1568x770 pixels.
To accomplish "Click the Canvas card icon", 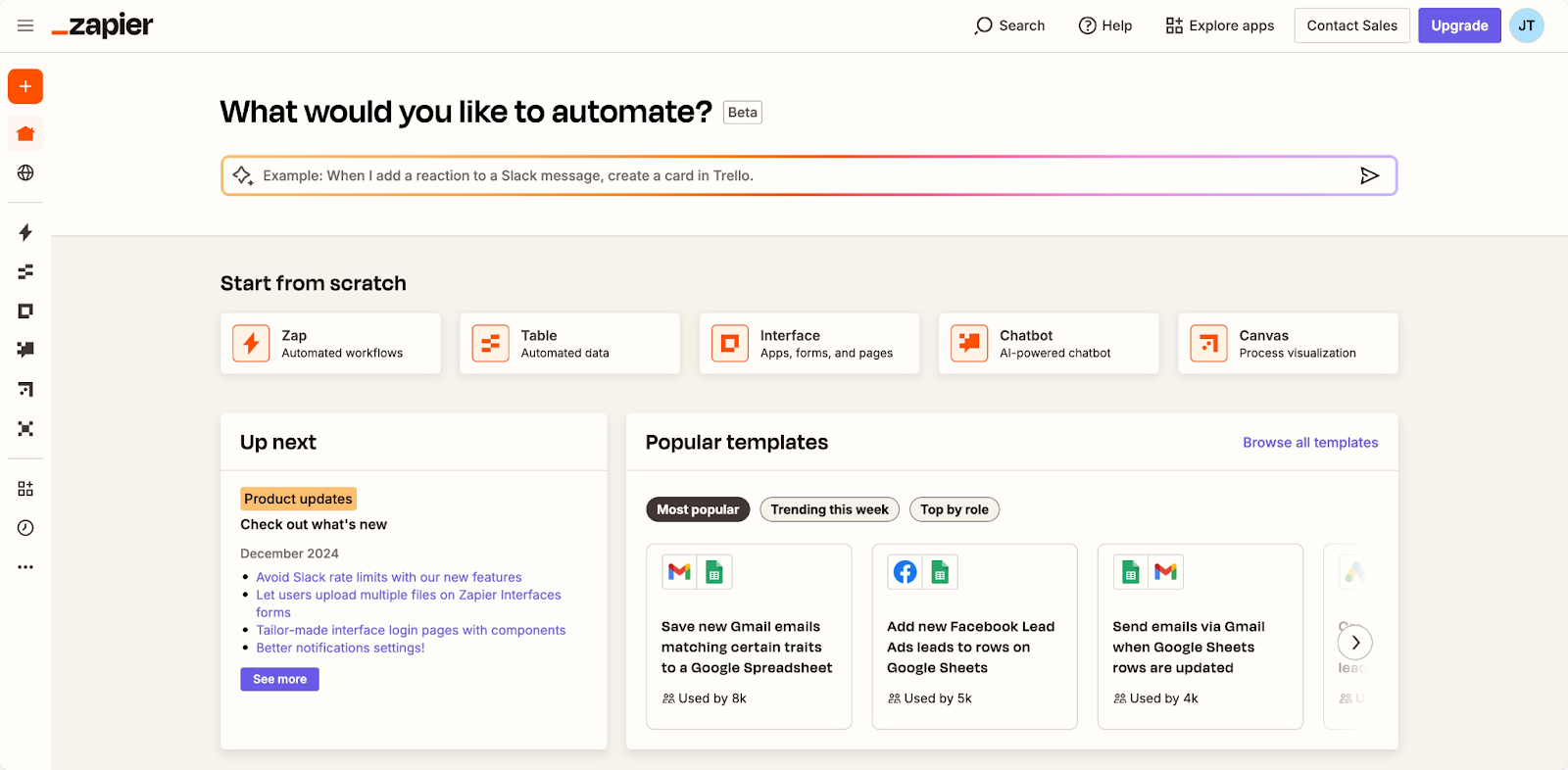I will coord(1208,343).
